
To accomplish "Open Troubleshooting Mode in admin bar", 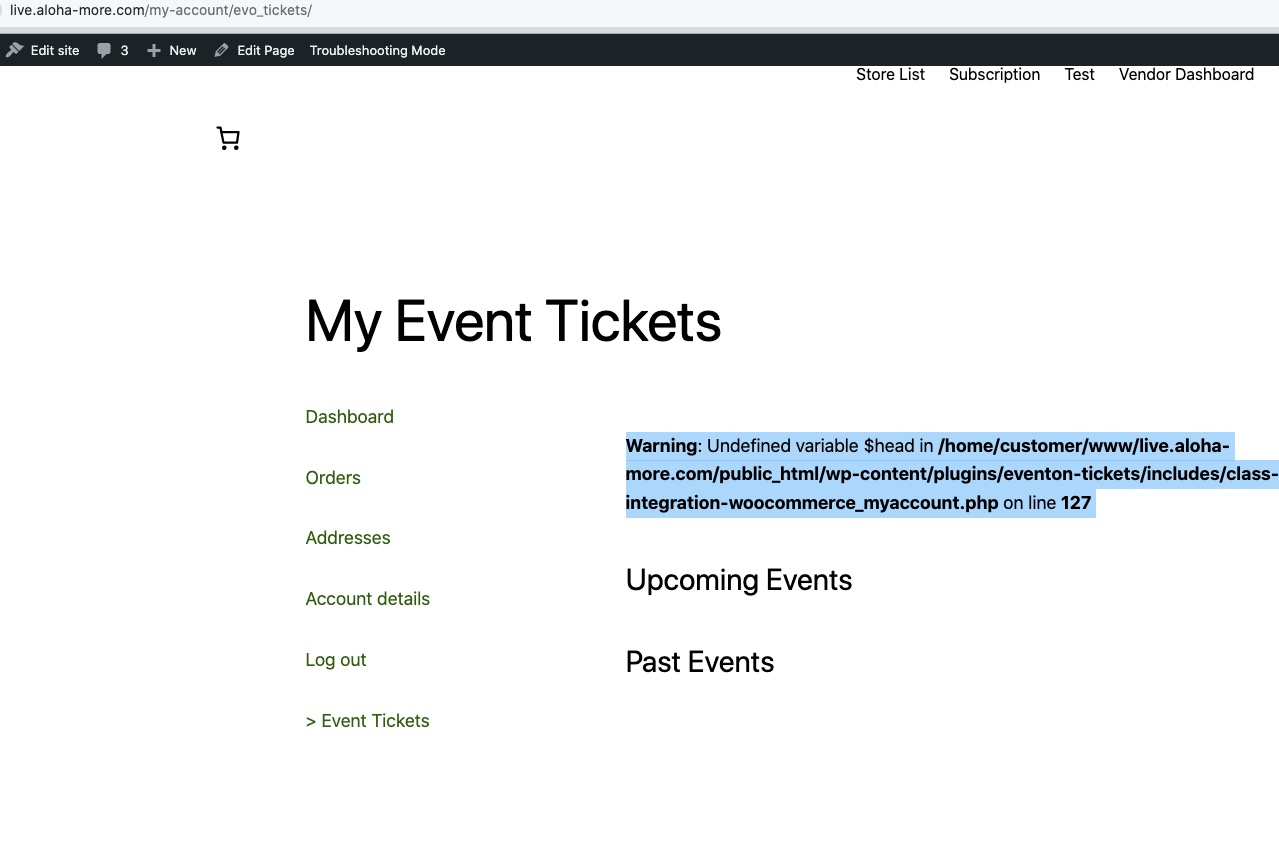I will coord(377,50).
